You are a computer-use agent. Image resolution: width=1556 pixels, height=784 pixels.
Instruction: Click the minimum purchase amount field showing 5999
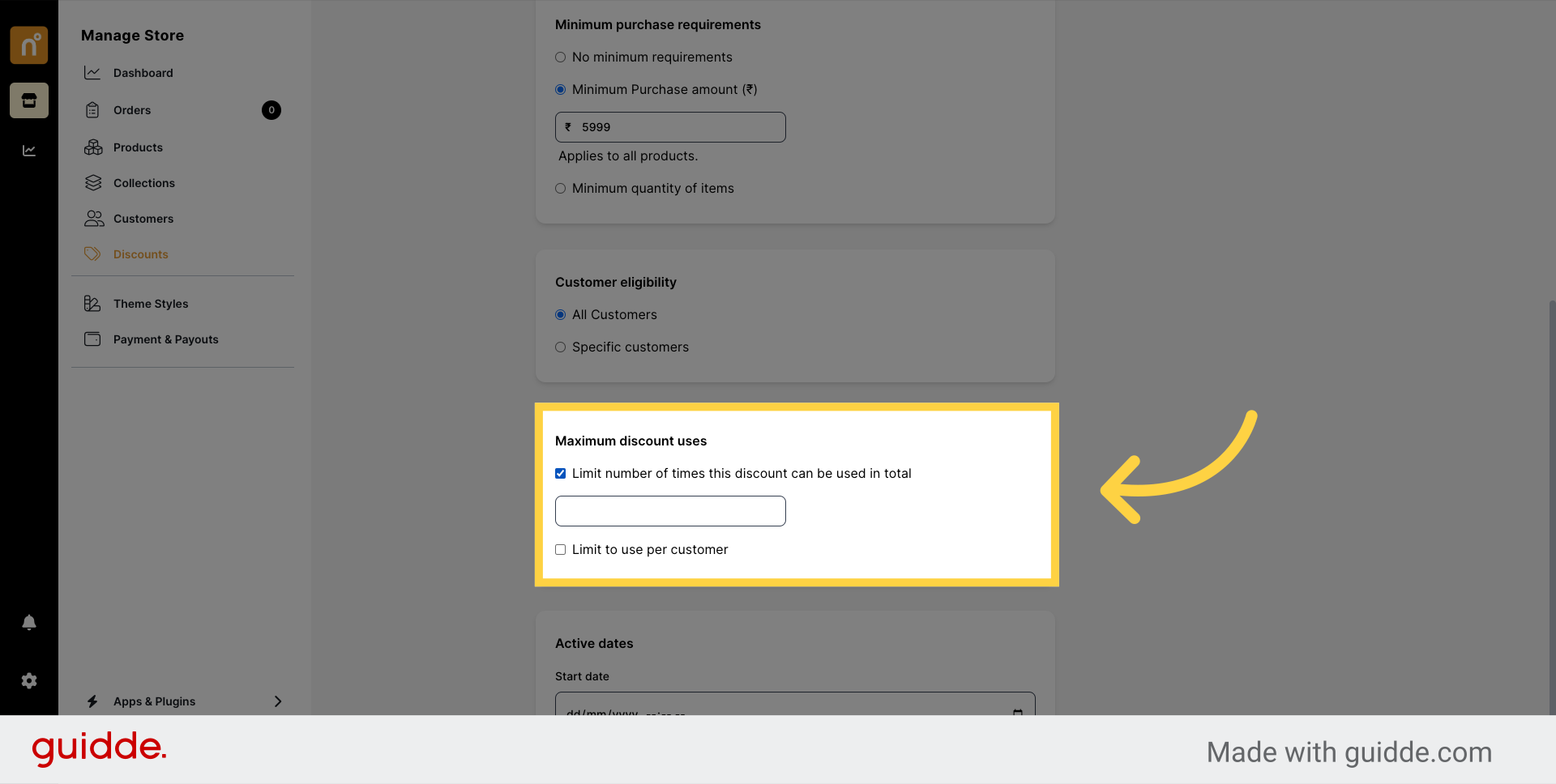(670, 127)
